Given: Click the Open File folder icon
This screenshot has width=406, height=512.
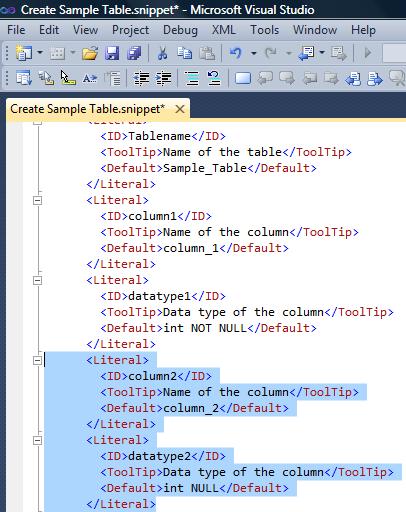Looking at the screenshot, I should click(90, 53).
